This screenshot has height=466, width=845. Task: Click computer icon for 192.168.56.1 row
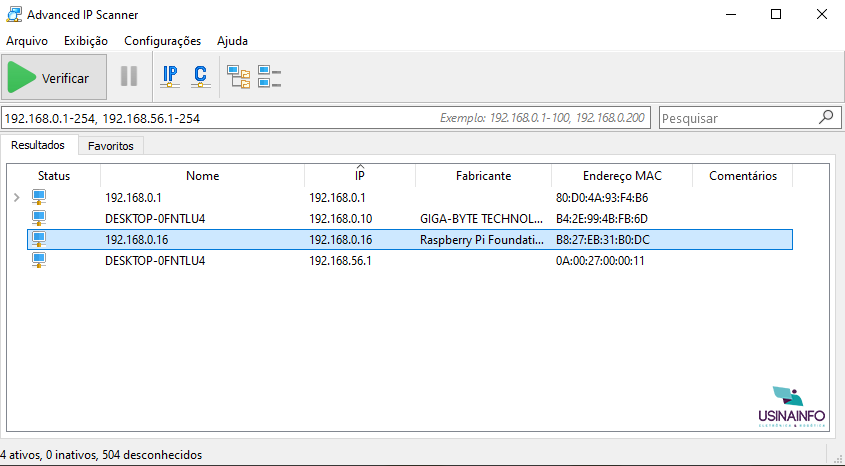39,261
